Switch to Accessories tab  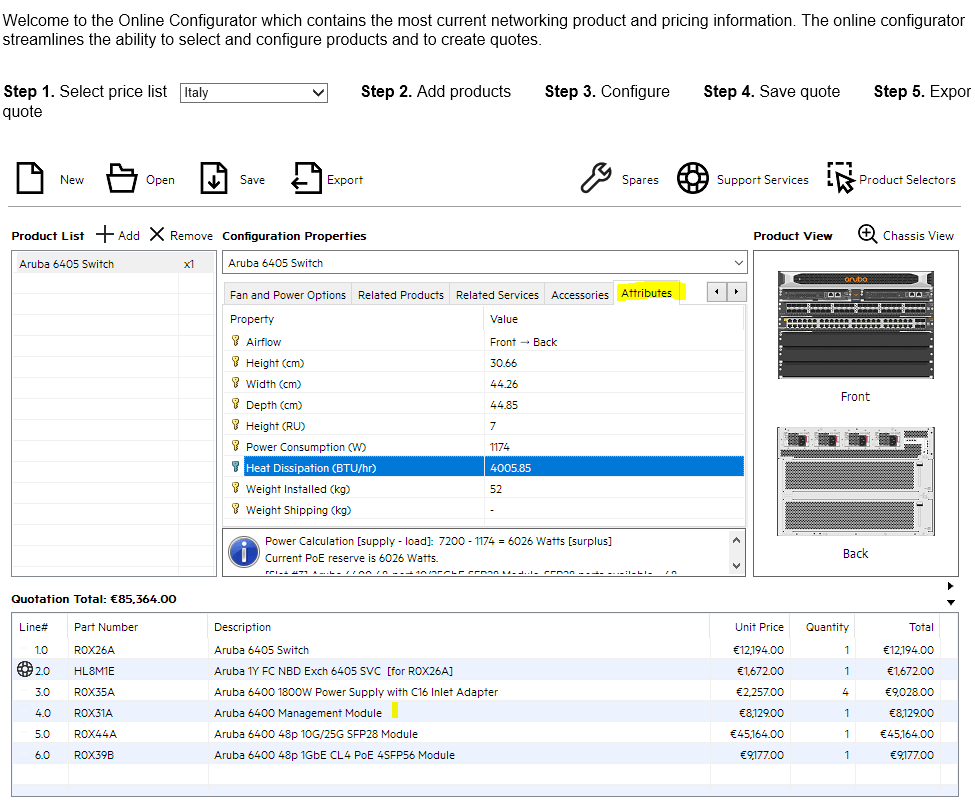click(x=580, y=295)
